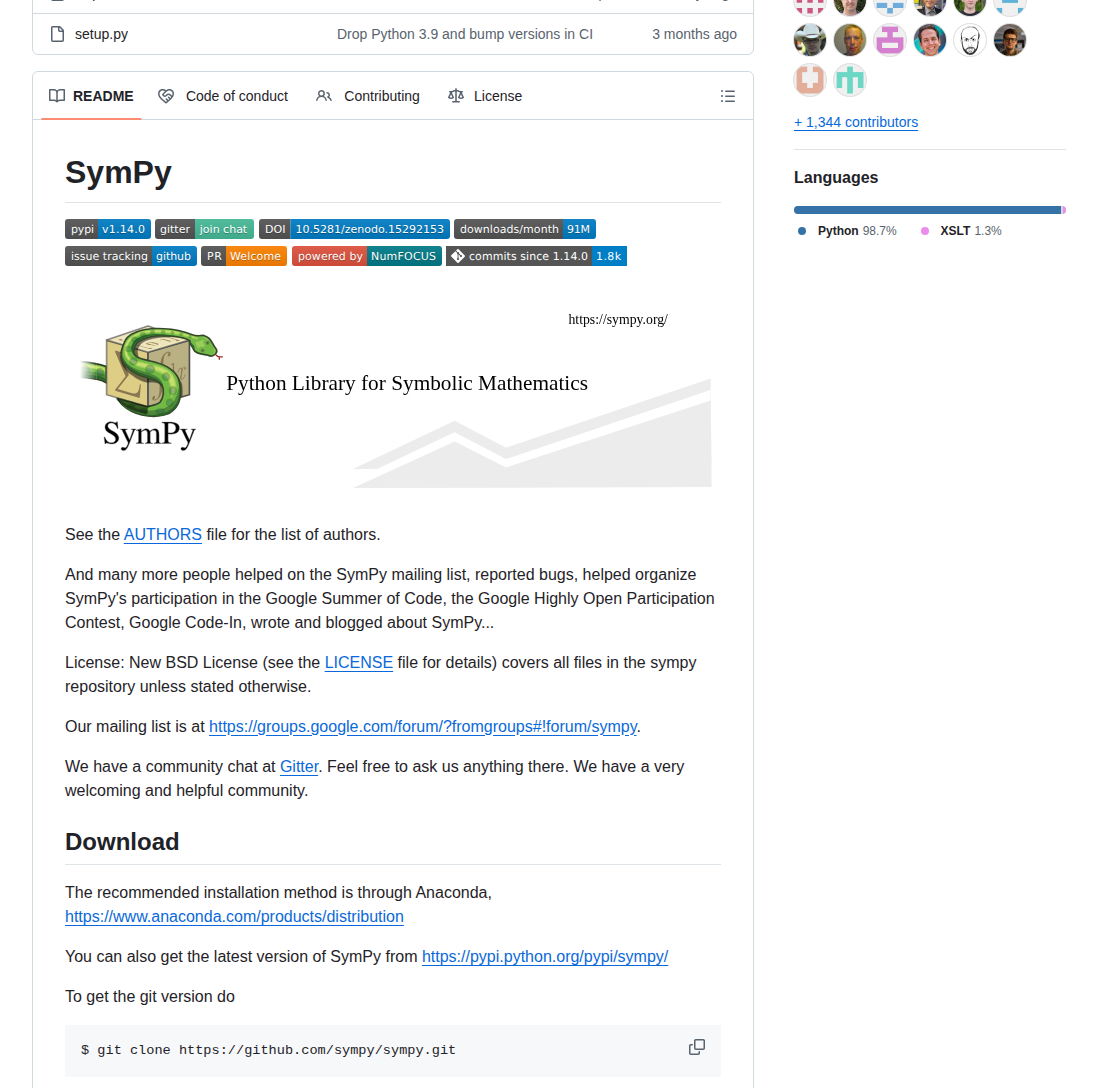Screen dimensions: 1098x1088
Task: Copy the git clone command
Action: point(696,1046)
